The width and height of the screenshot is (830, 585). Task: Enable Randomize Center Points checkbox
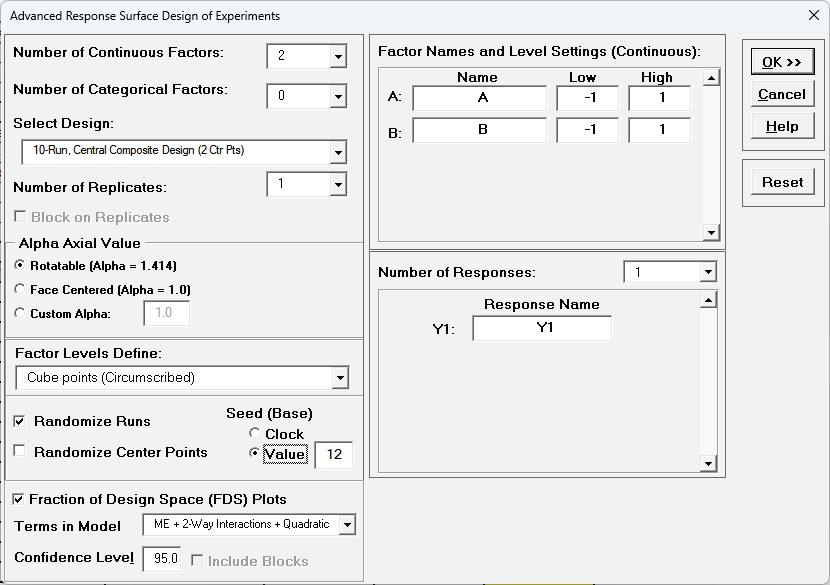tap(20, 452)
